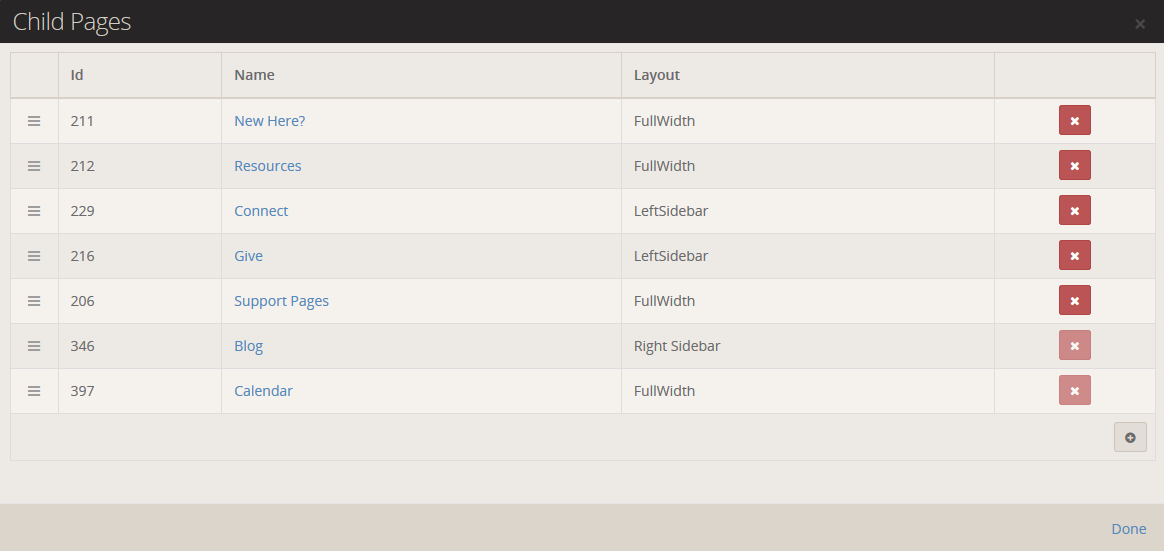This screenshot has height=551, width=1164.
Task: Click the reorder handle for New Here? row
Action: point(34,121)
